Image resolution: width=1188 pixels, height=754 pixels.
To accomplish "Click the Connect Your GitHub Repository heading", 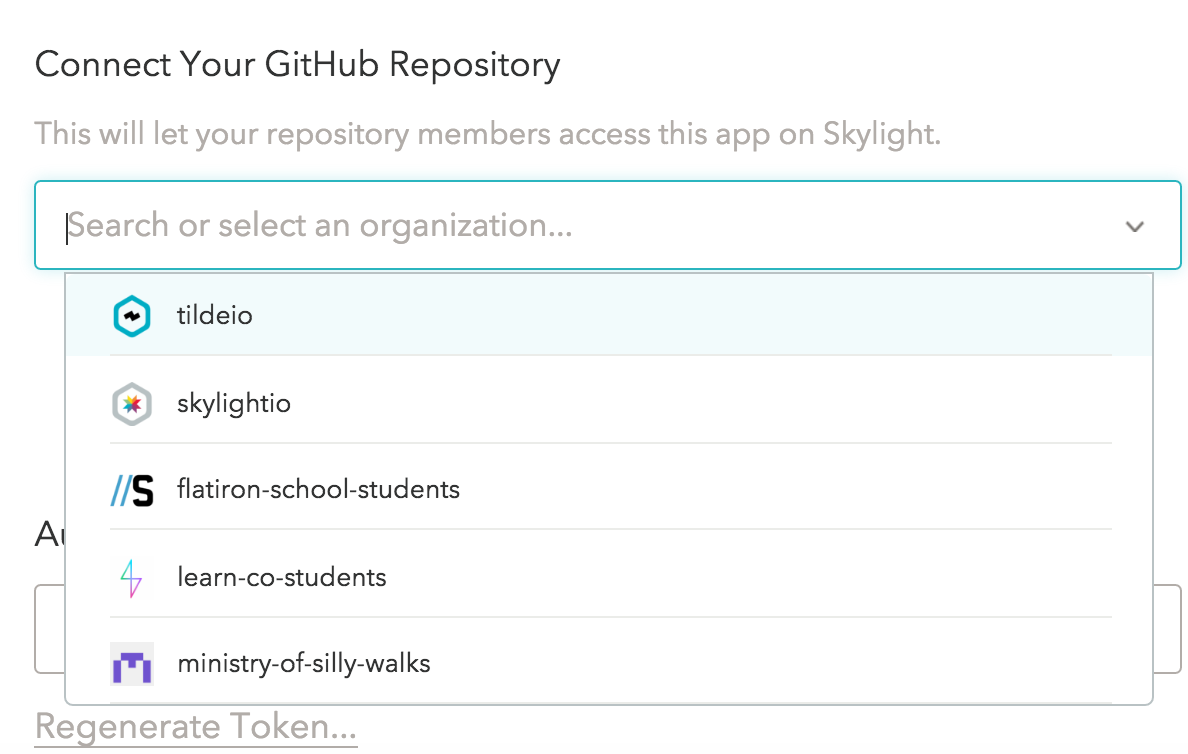I will click(297, 64).
